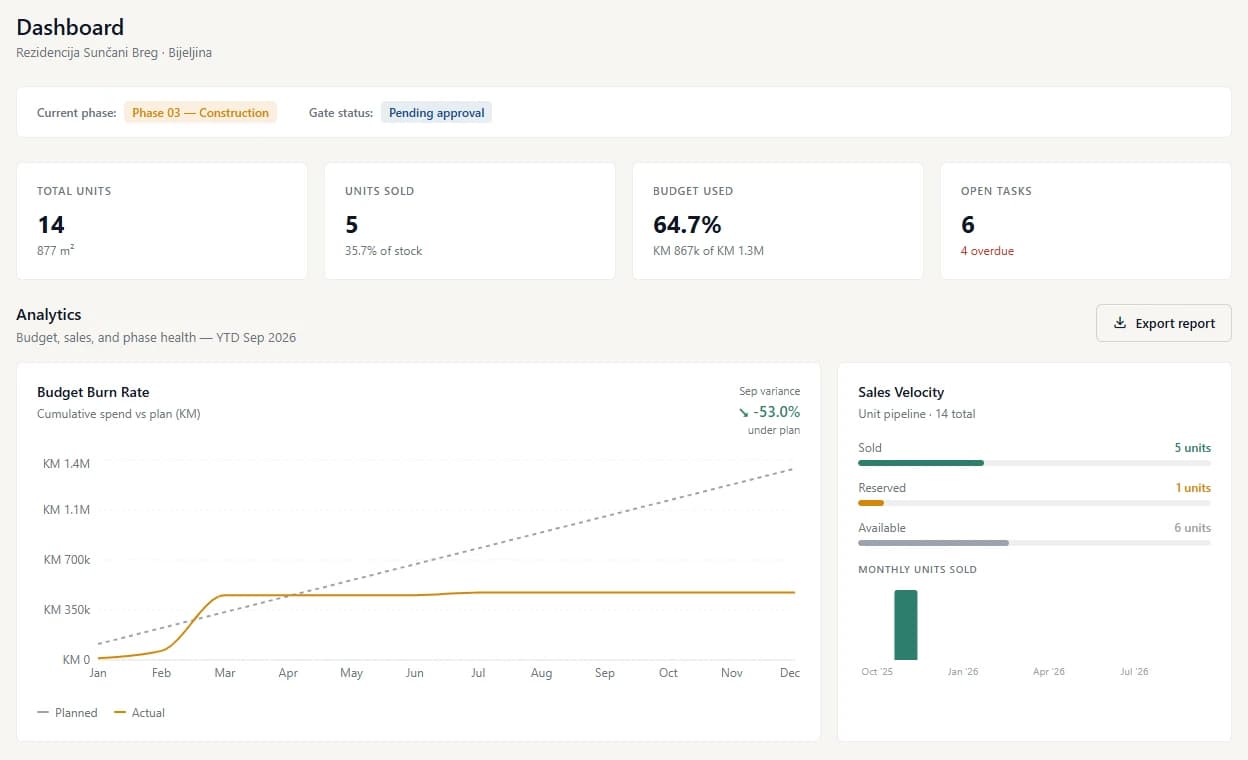Screen dimensions: 1248x760
Task: Click the Export report button
Action: click(1163, 323)
